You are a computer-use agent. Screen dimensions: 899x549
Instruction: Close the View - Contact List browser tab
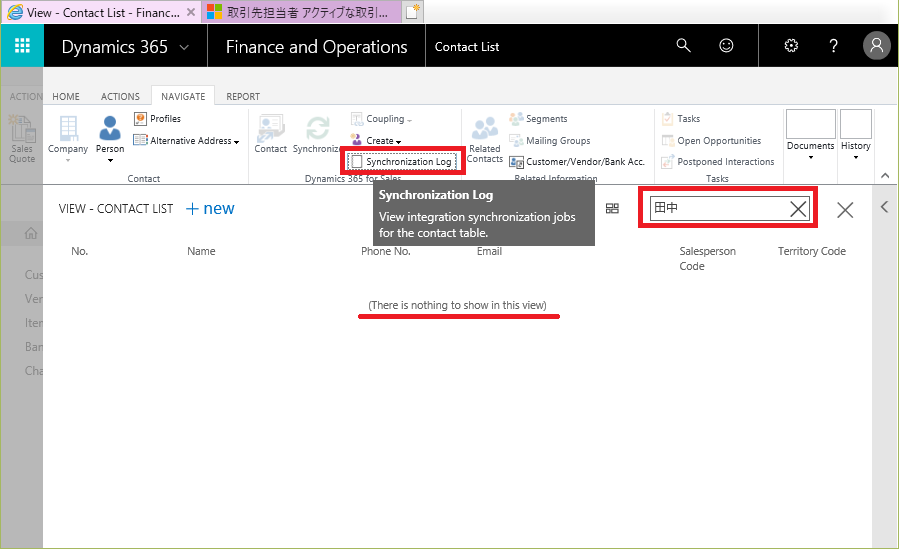[191, 12]
